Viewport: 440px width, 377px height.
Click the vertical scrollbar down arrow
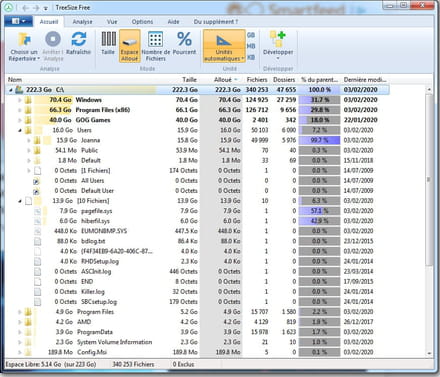429,353
